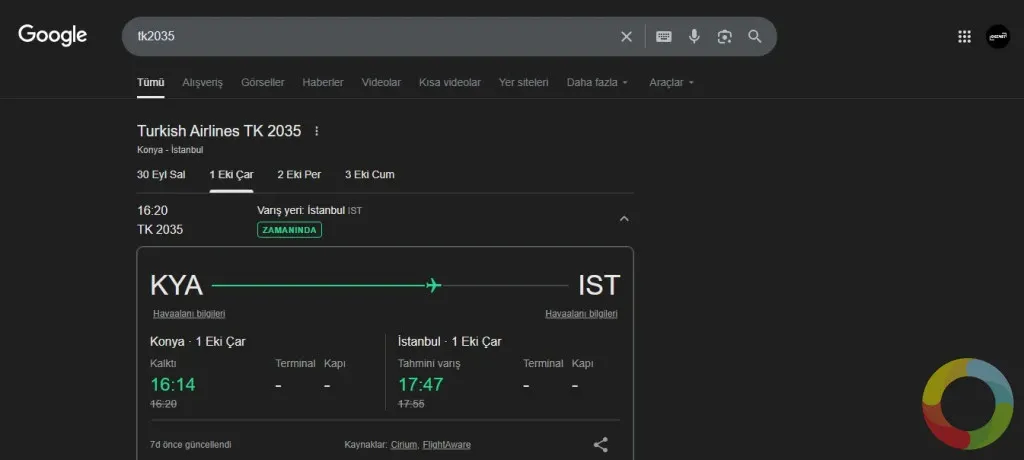Image resolution: width=1024 pixels, height=460 pixels.
Task: Open the Google account profile avatar
Action: click(x=997, y=37)
